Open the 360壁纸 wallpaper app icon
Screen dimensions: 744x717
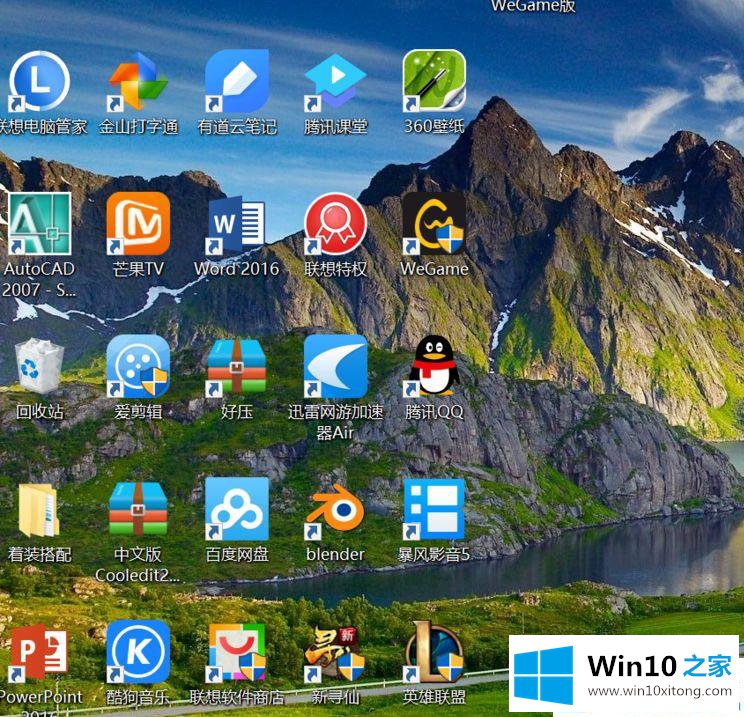pyautogui.click(x=434, y=81)
